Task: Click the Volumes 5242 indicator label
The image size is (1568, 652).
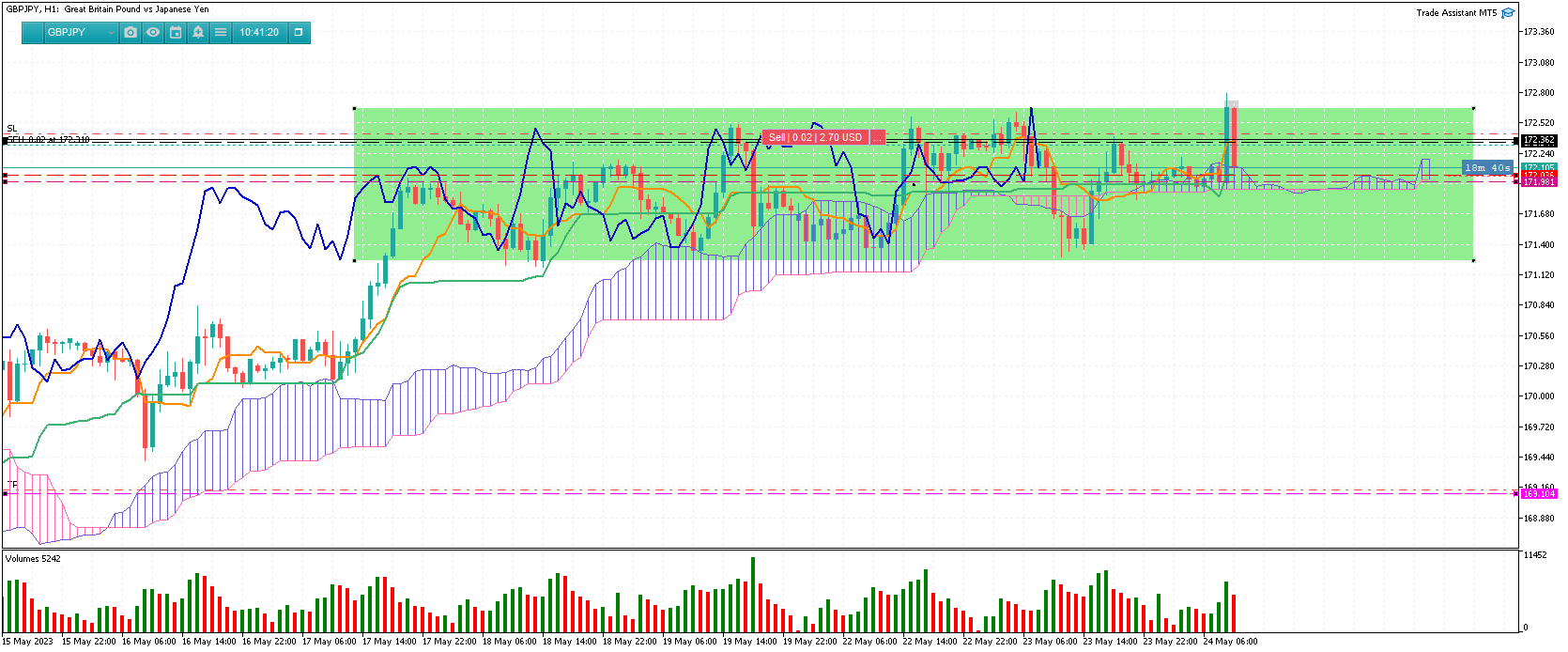Action: [x=33, y=559]
